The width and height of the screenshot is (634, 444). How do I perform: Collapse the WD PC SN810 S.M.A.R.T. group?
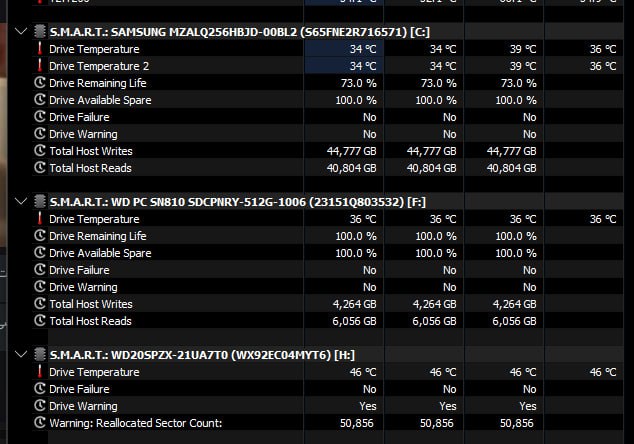click(x=22, y=202)
